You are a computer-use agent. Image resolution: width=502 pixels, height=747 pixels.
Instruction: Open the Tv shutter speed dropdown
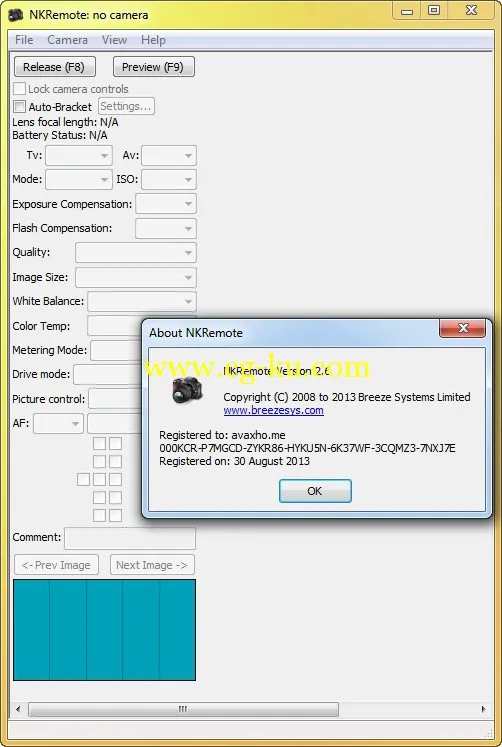pyautogui.click(x=79, y=155)
